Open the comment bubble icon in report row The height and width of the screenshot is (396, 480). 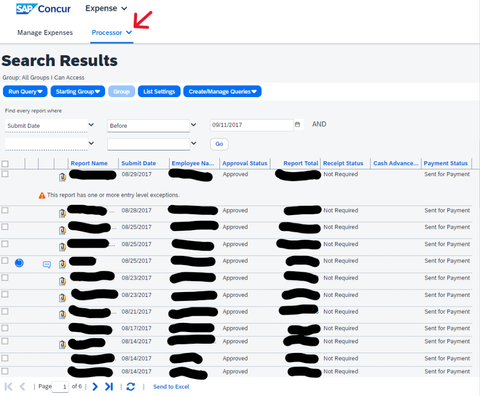click(x=47, y=265)
